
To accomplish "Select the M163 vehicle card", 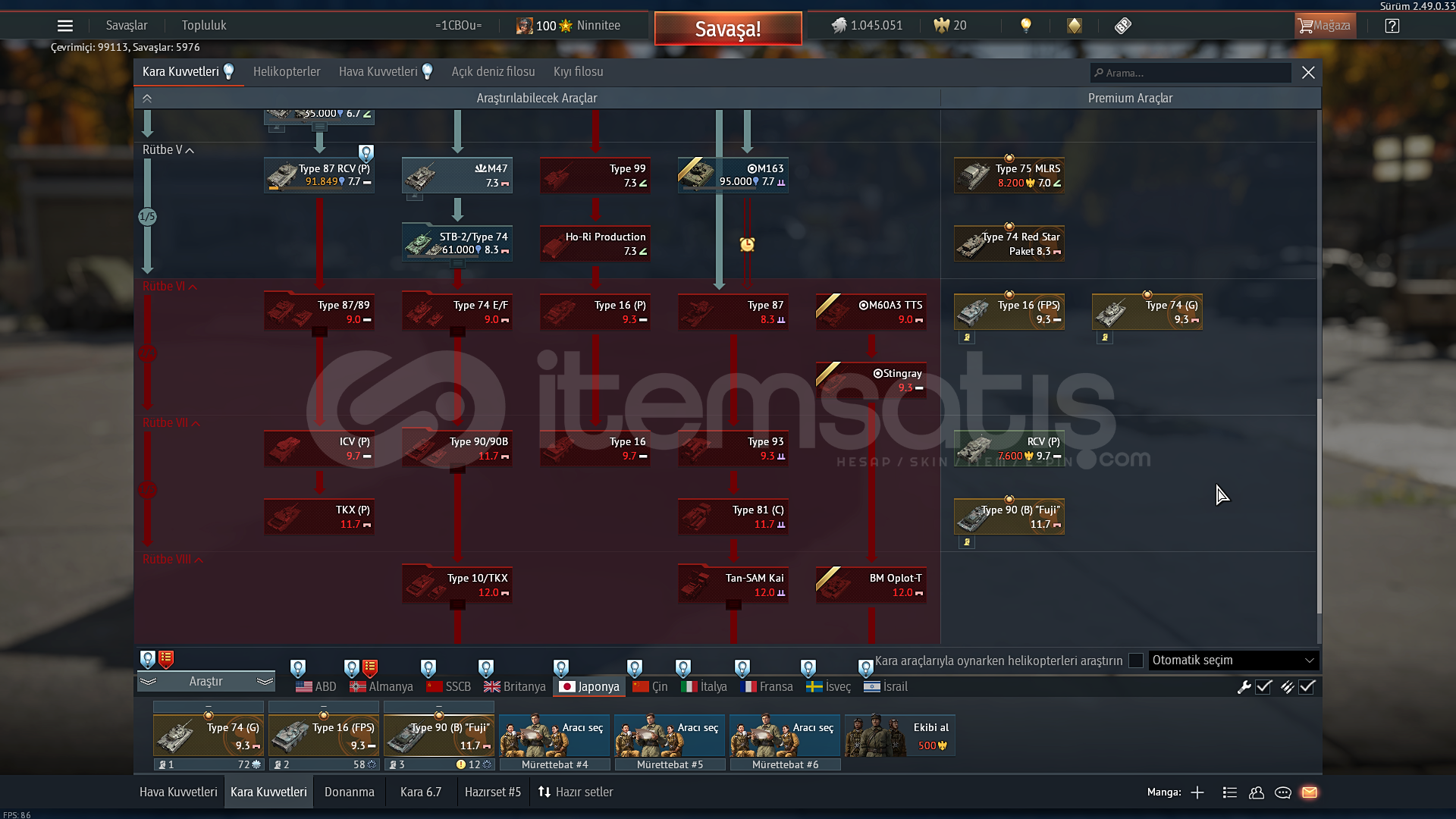I will pos(733,175).
